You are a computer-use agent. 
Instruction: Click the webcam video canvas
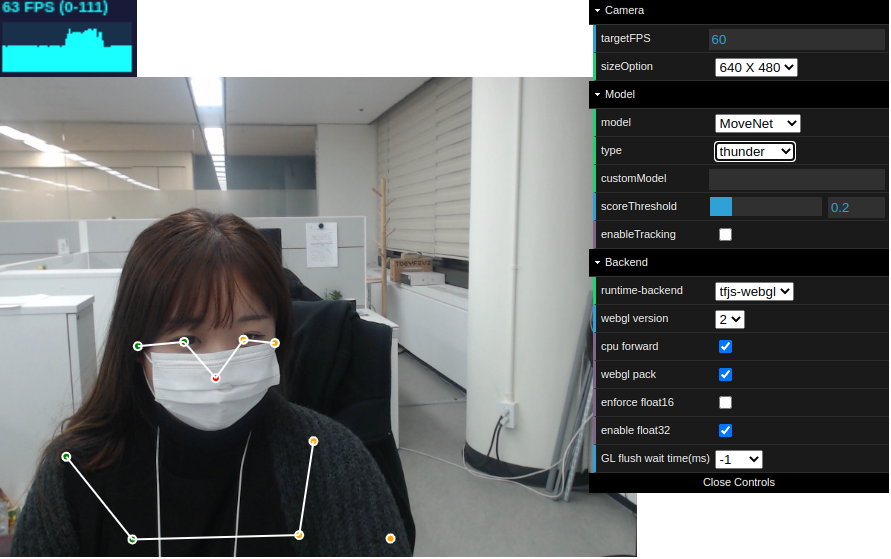pyautogui.click(x=318, y=317)
